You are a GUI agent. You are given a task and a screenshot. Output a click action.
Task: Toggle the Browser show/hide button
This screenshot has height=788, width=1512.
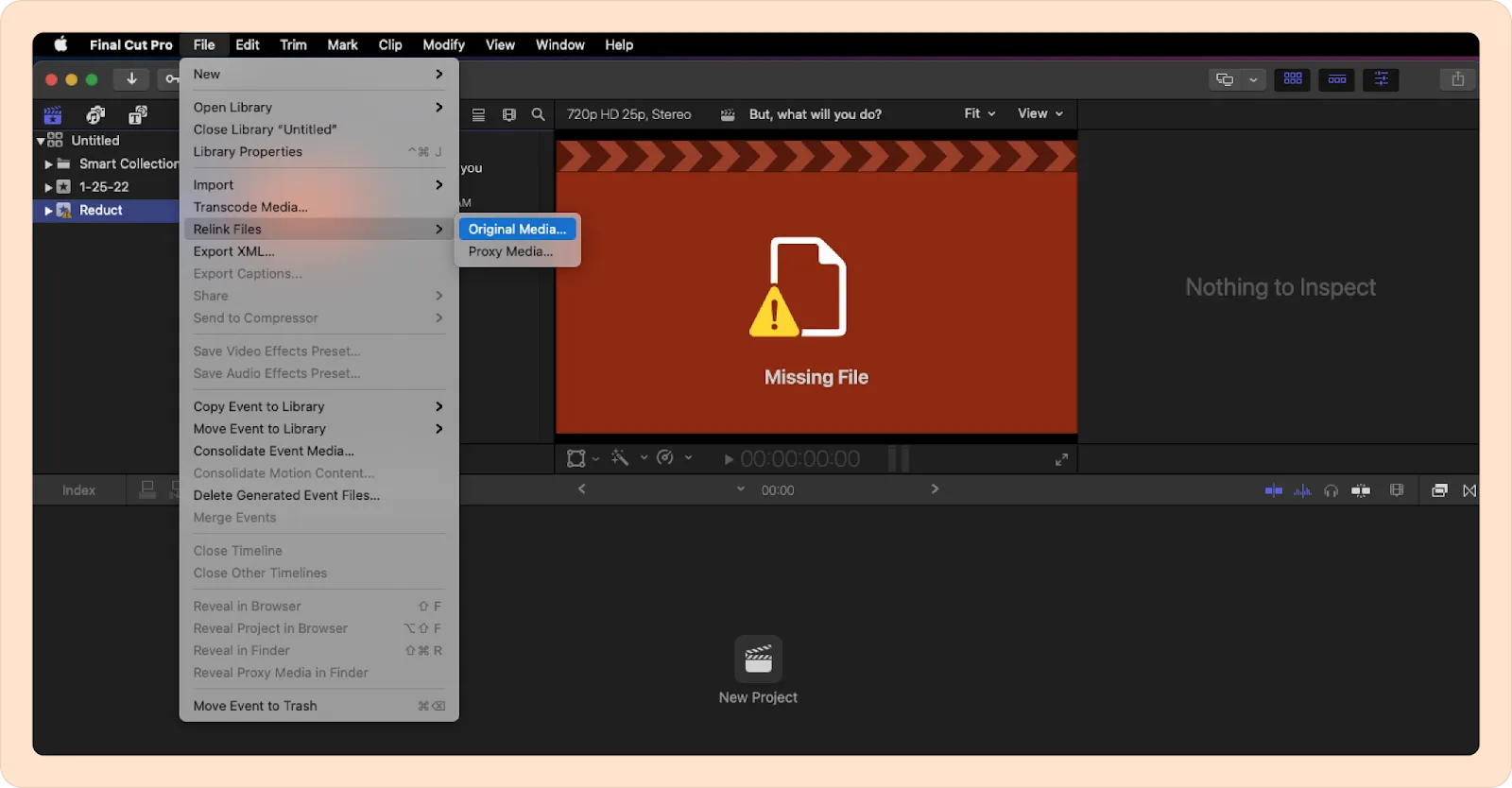[1293, 79]
